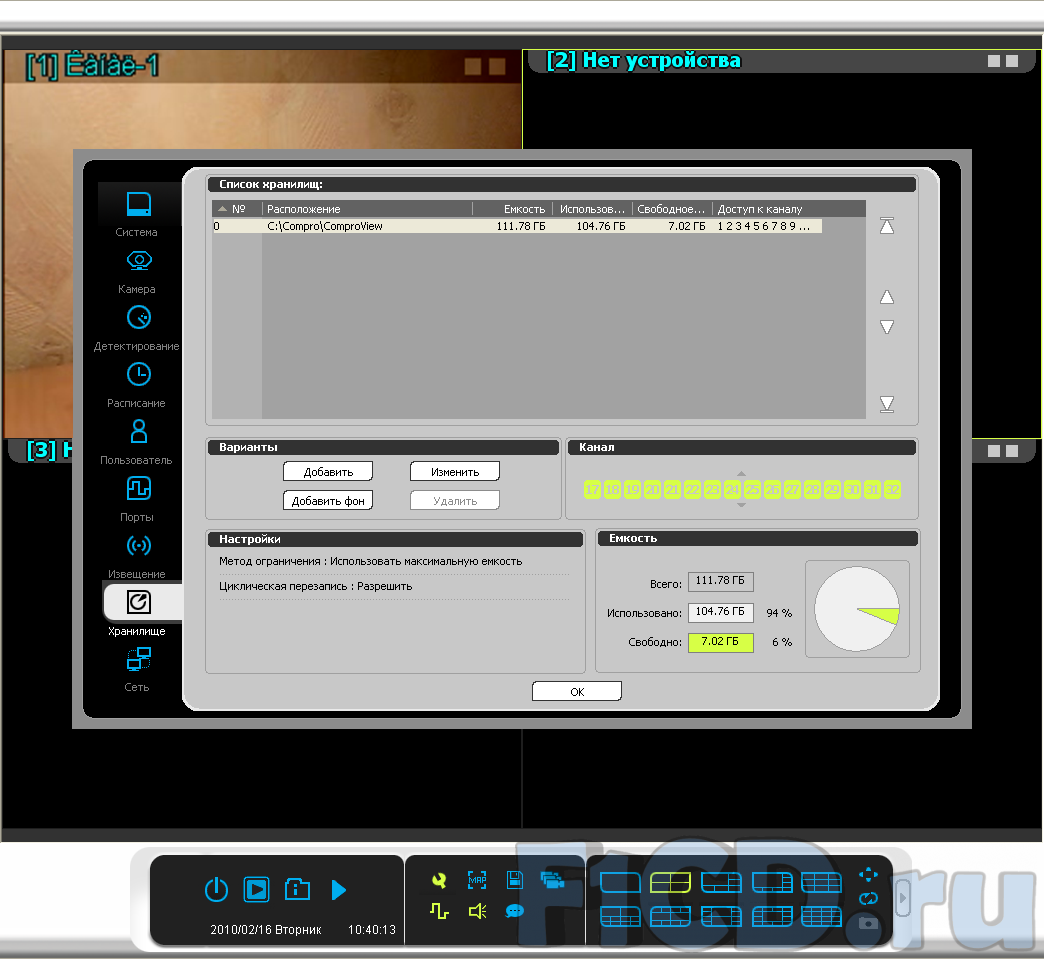Toggle channel 22 access

[x=692, y=490]
